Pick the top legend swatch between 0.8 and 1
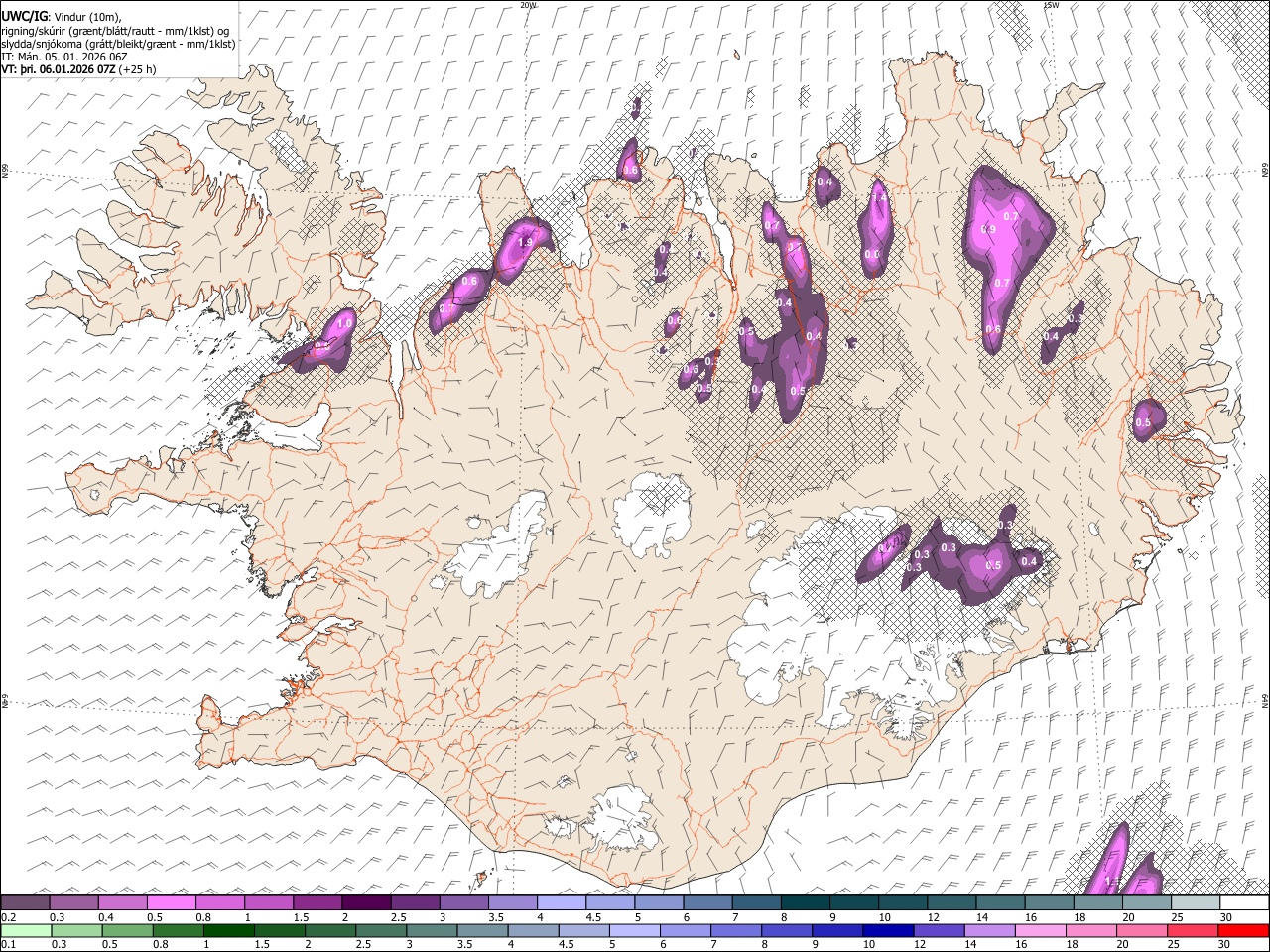This screenshot has width=1270, height=952. (x=219, y=903)
